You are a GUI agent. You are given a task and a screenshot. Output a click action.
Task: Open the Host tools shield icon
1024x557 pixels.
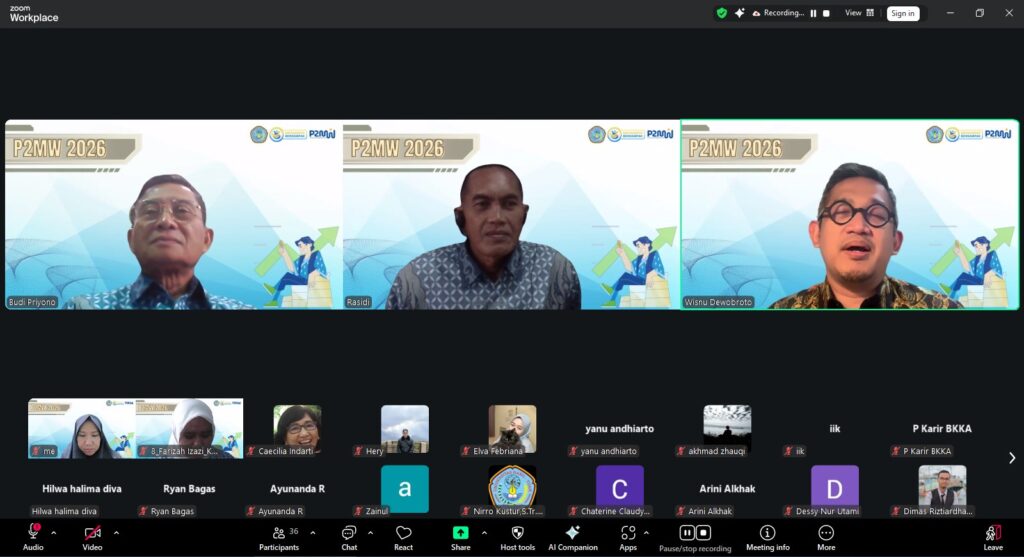coord(518,533)
